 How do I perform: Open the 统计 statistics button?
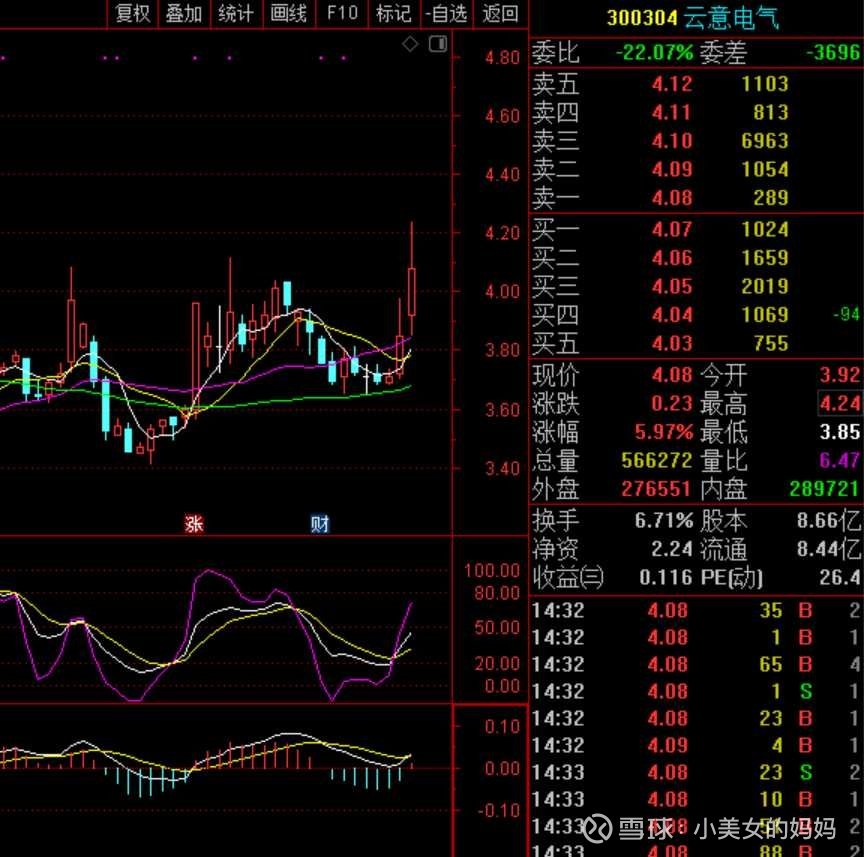point(236,13)
